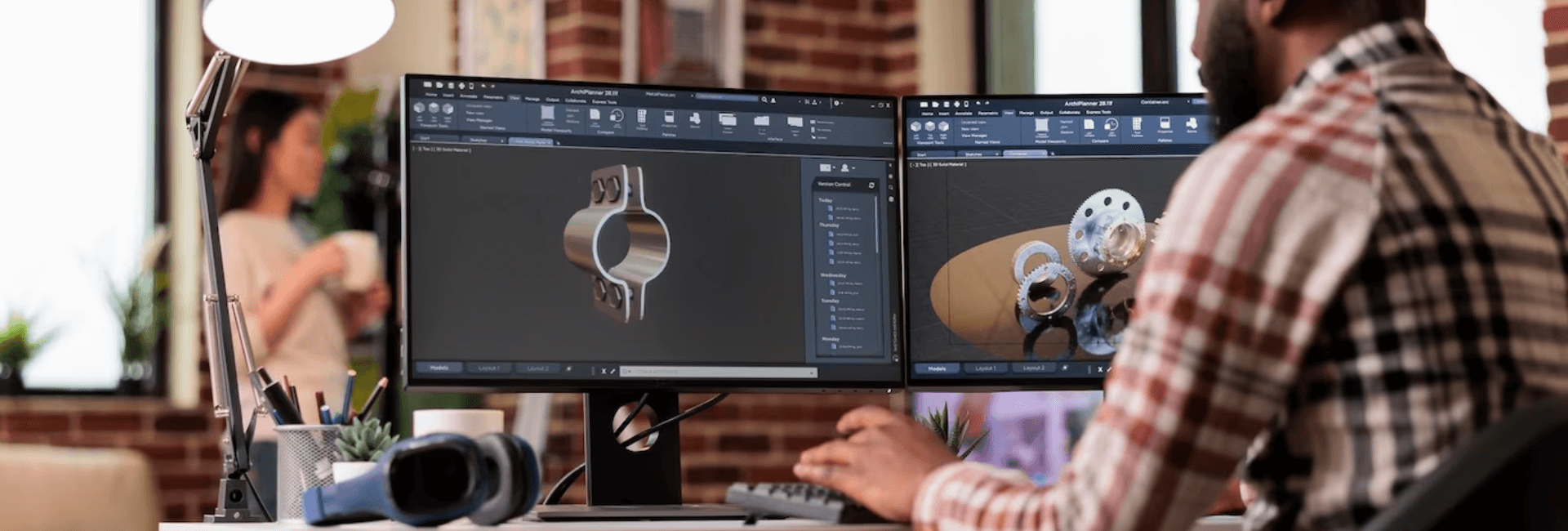Click the Version Control panel scrollbar
The height and width of the screenshot is (531, 1568).
pyautogui.click(x=877, y=224)
